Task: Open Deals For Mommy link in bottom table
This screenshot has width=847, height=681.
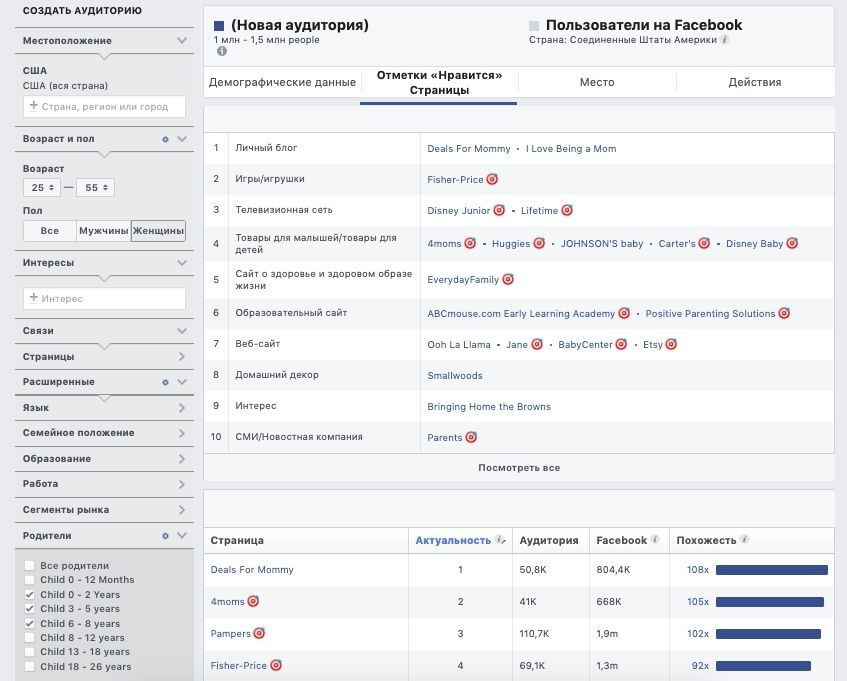Action: 252,569
